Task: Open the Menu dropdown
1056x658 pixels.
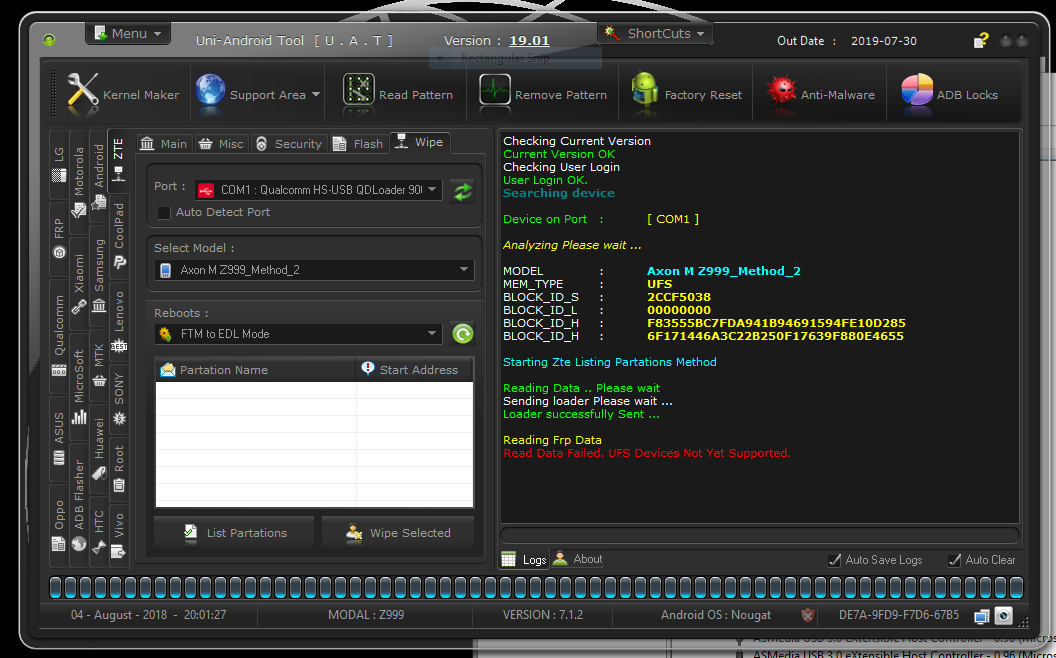Action: point(128,33)
